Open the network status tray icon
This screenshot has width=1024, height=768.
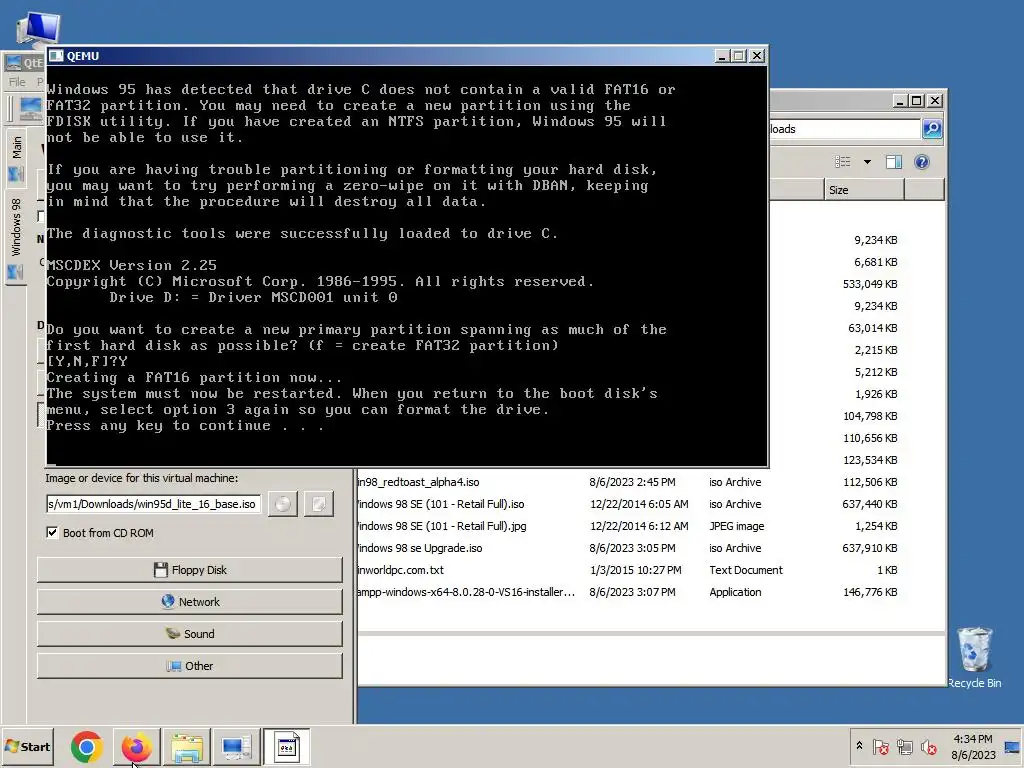904,746
